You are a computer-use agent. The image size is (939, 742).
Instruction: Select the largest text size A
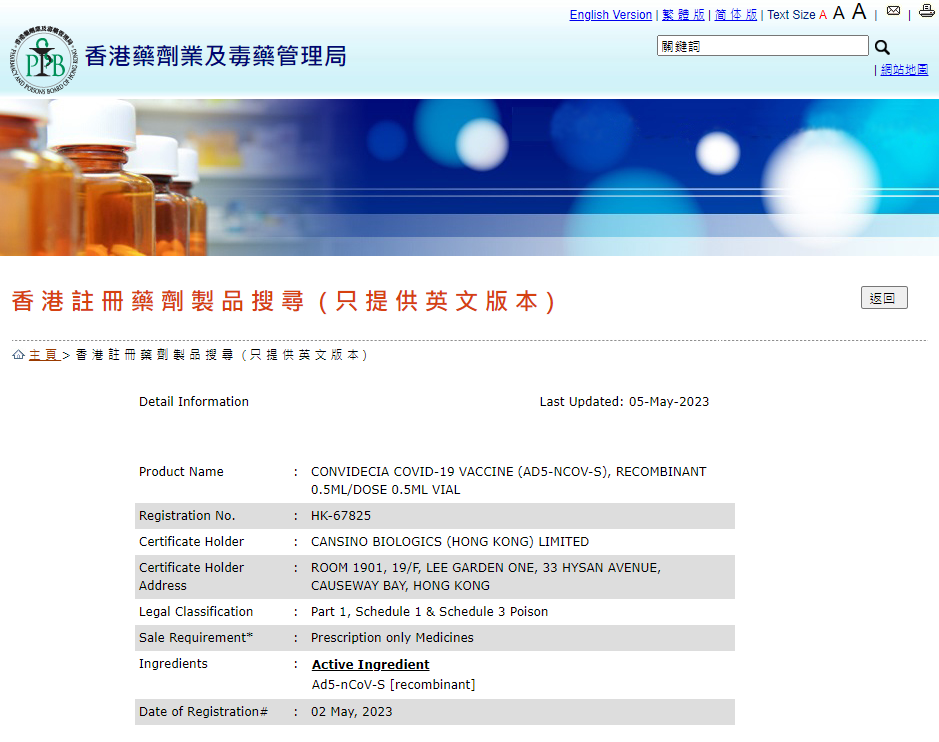[x=859, y=12]
